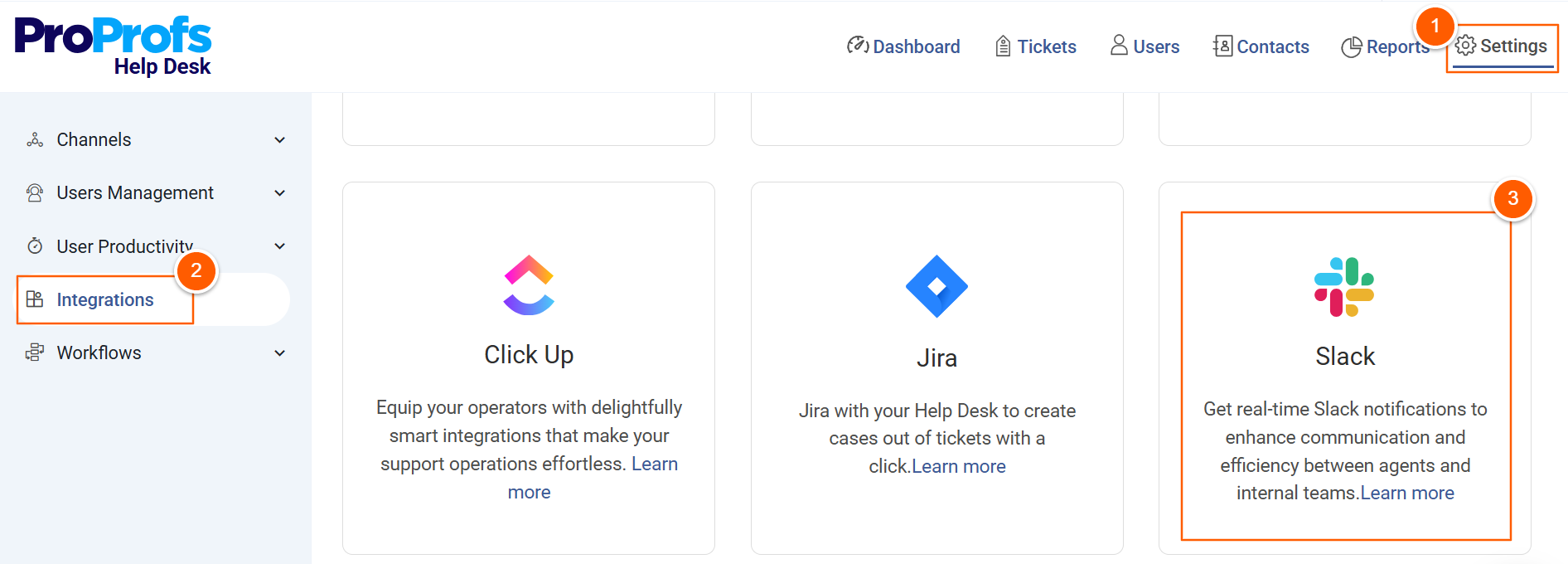This screenshot has height=564, width=1568.
Task: Click the Users person icon
Action: (1119, 45)
